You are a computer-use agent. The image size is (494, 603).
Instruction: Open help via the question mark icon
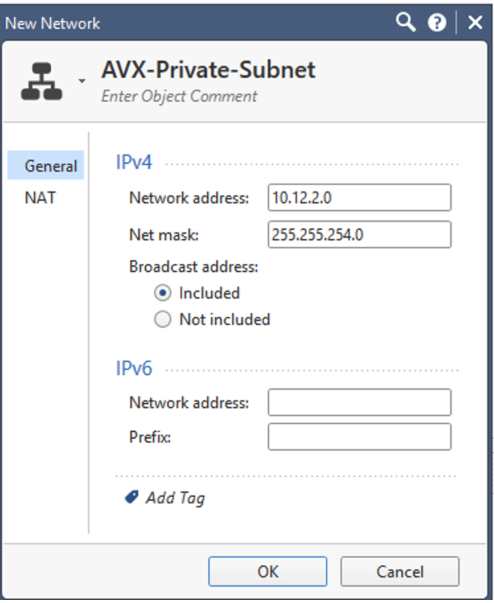(x=437, y=22)
